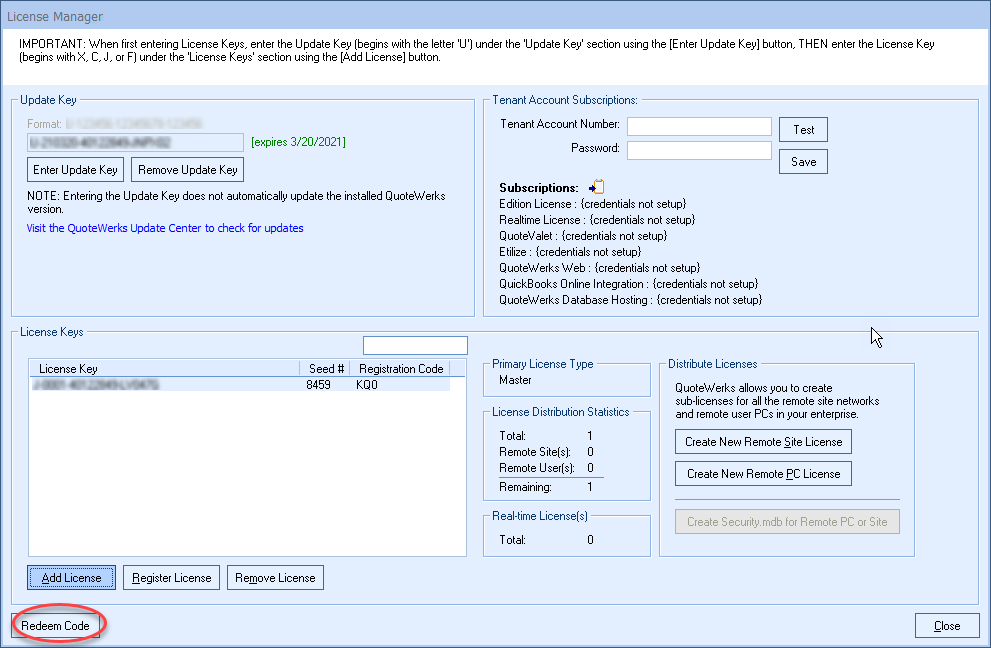Click the QuoteWerks Web subscription line

599,267
